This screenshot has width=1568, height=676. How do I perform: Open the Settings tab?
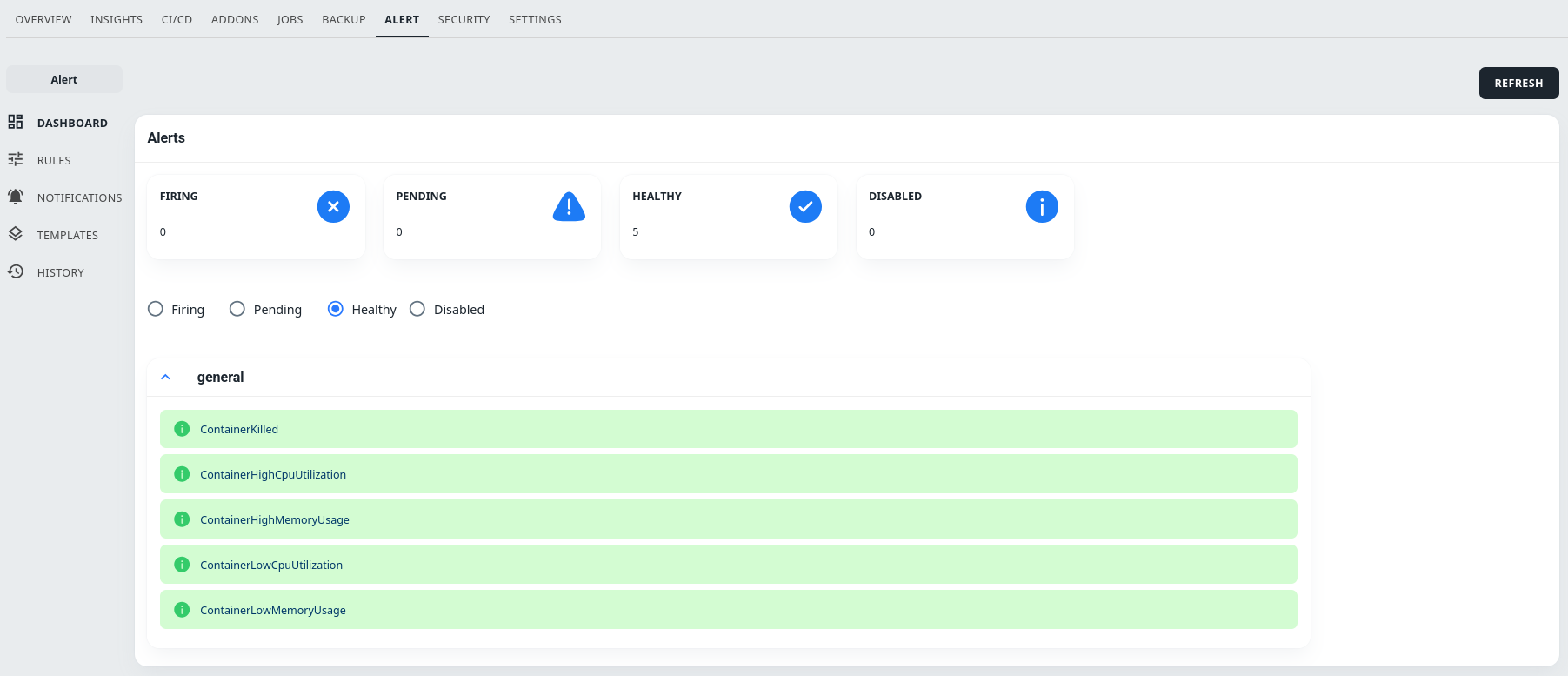pos(535,19)
